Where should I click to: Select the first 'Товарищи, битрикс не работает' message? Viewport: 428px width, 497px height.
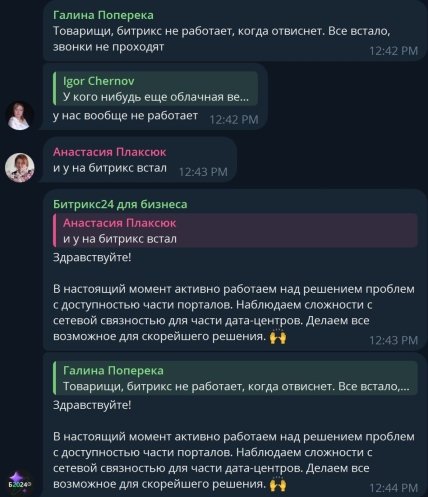235,31
